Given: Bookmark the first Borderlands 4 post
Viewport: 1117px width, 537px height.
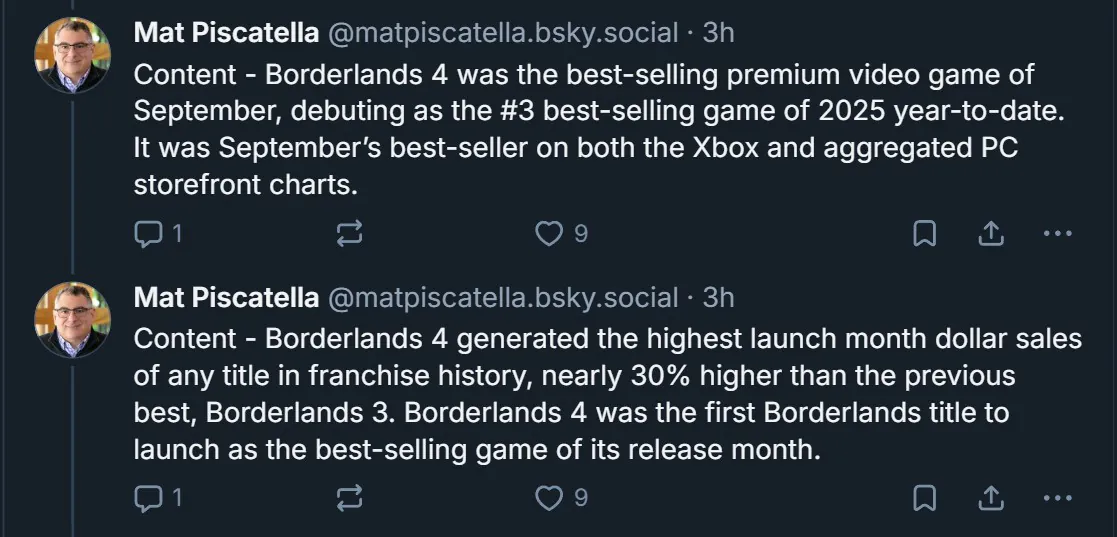Looking at the screenshot, I should [925, 234].
